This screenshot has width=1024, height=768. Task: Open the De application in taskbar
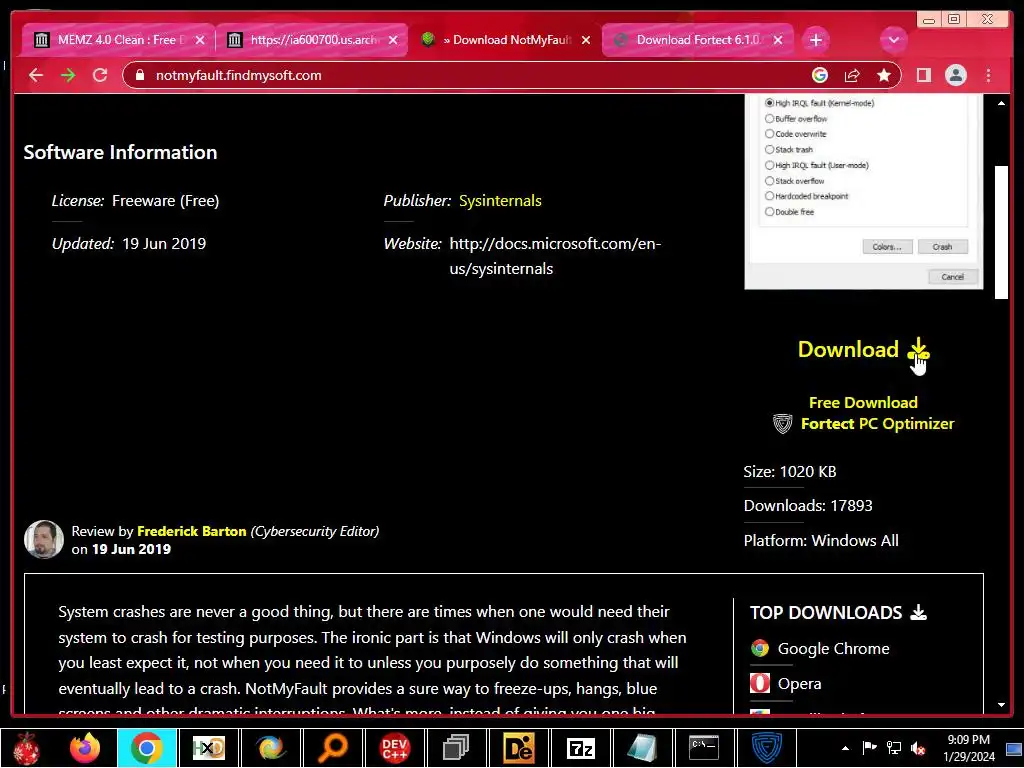click(518, 748)
